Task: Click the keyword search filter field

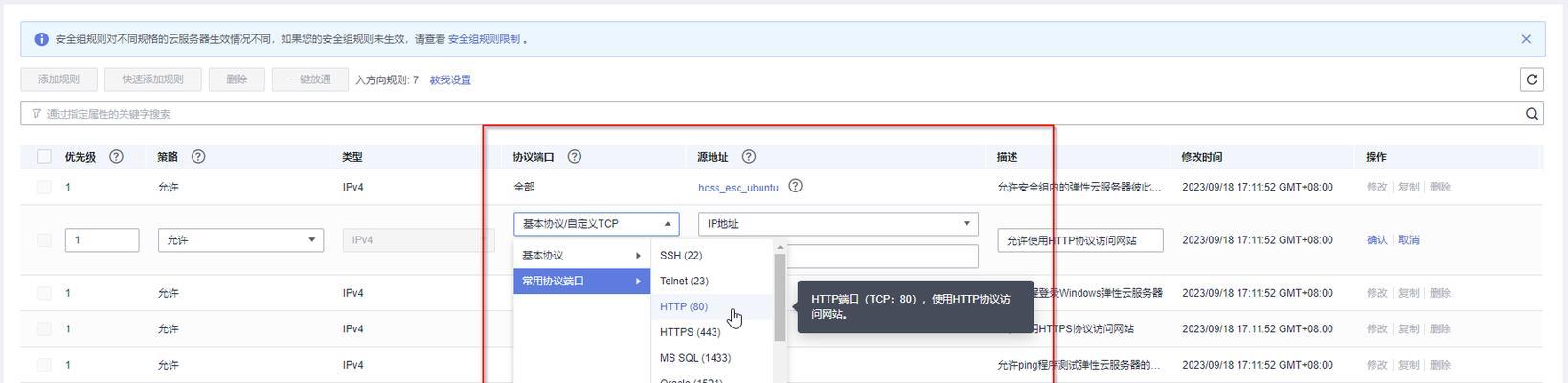Action: click(x=782, y=114)
